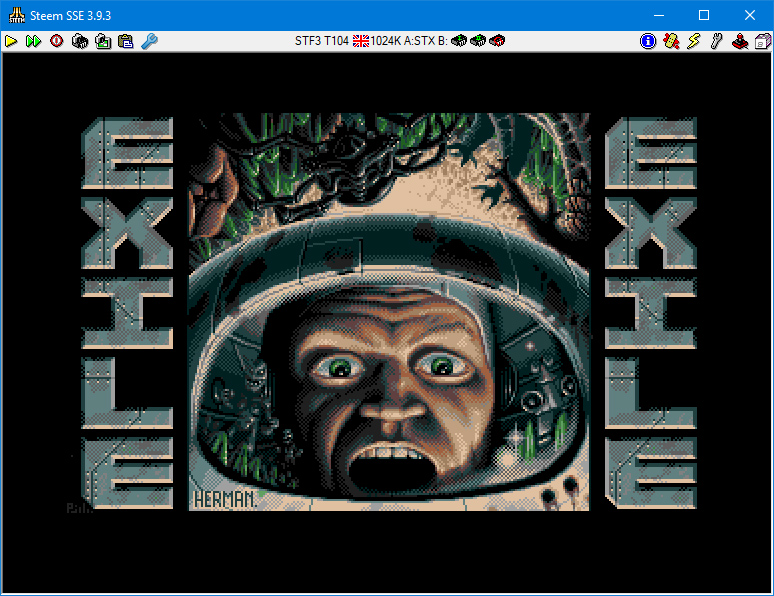Click the second green chip status icon
The width and height of the screenshot is (774, 596).
[x=478, y=41]
